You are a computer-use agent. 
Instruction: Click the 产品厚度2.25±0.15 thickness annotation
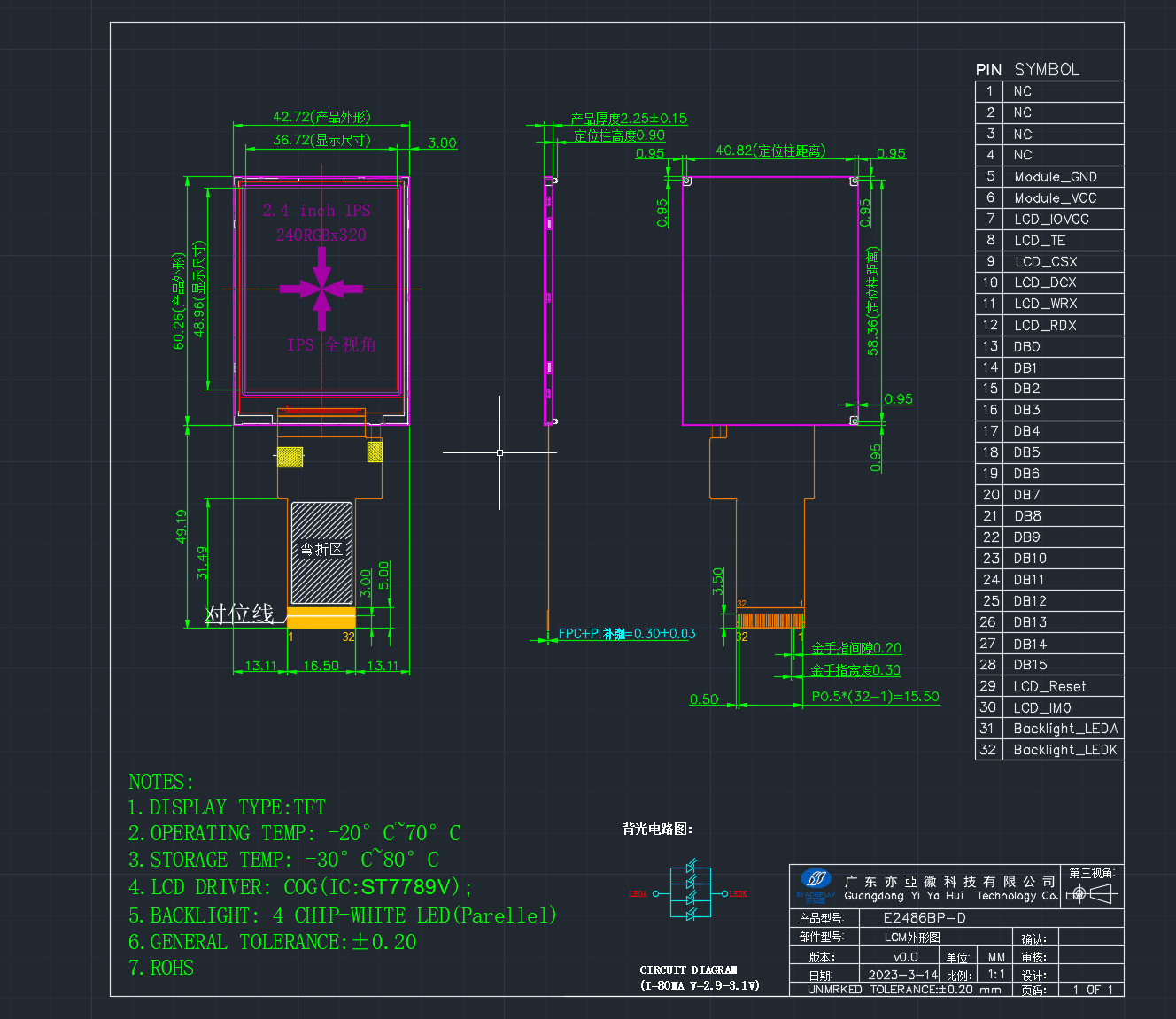pos(629,119)
